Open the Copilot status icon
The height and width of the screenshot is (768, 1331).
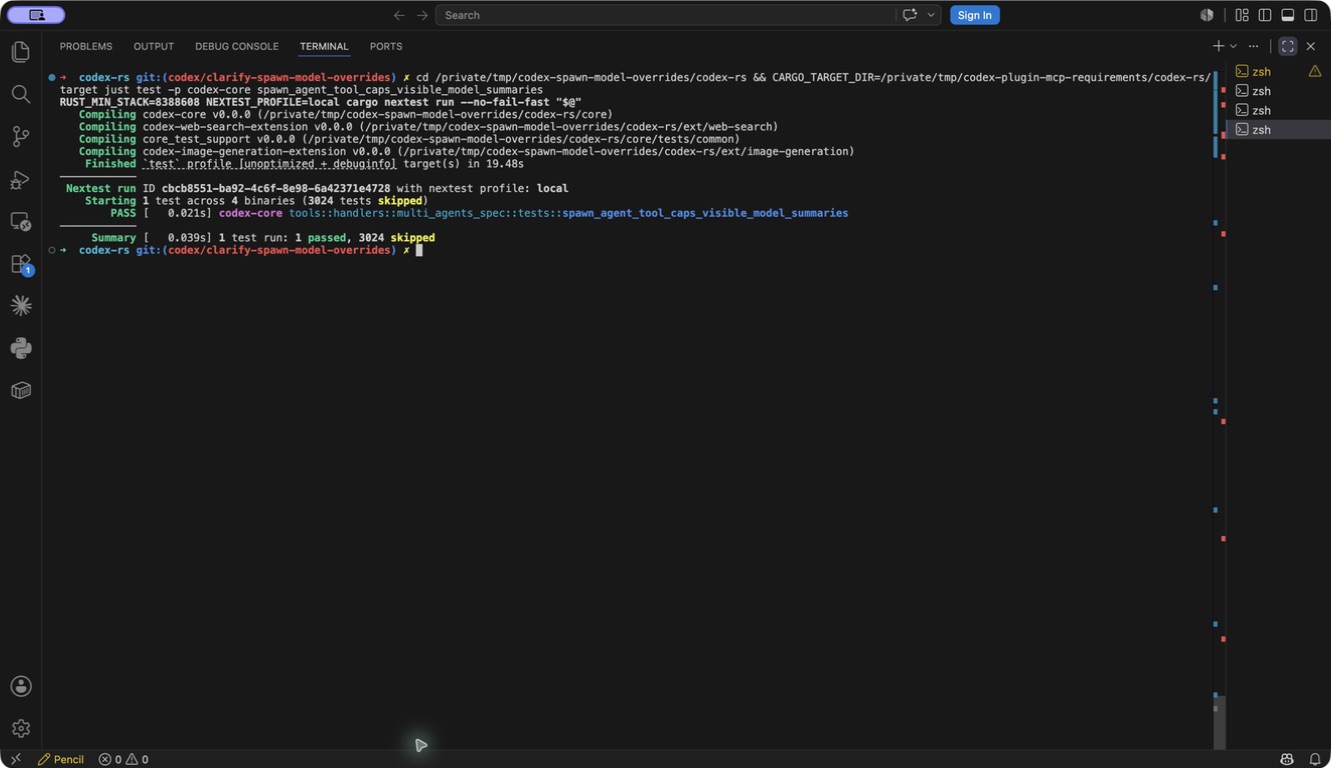coord(1287,759)
